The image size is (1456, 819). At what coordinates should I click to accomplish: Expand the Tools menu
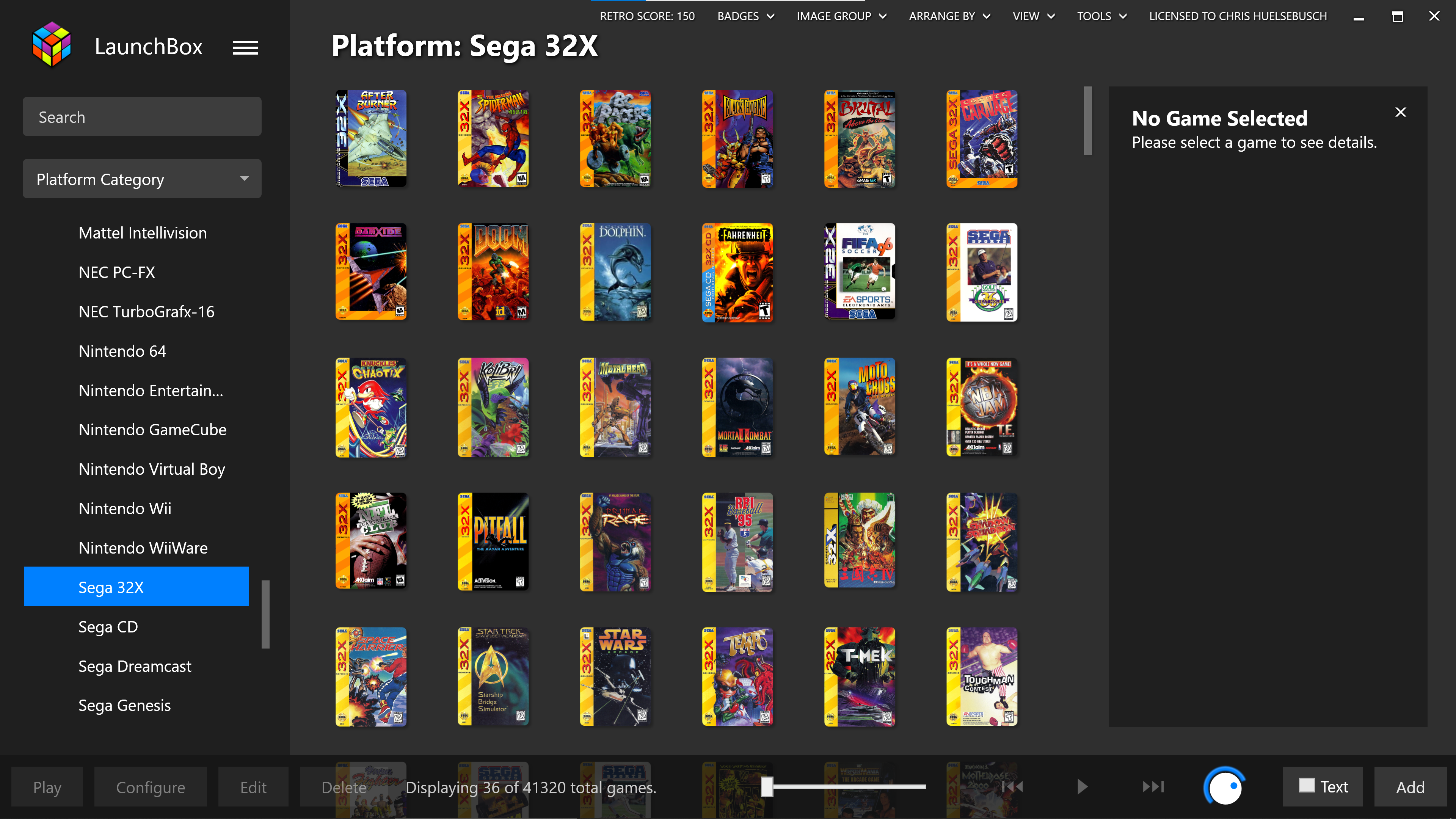pyautogui.click(x=1101, y=16)
